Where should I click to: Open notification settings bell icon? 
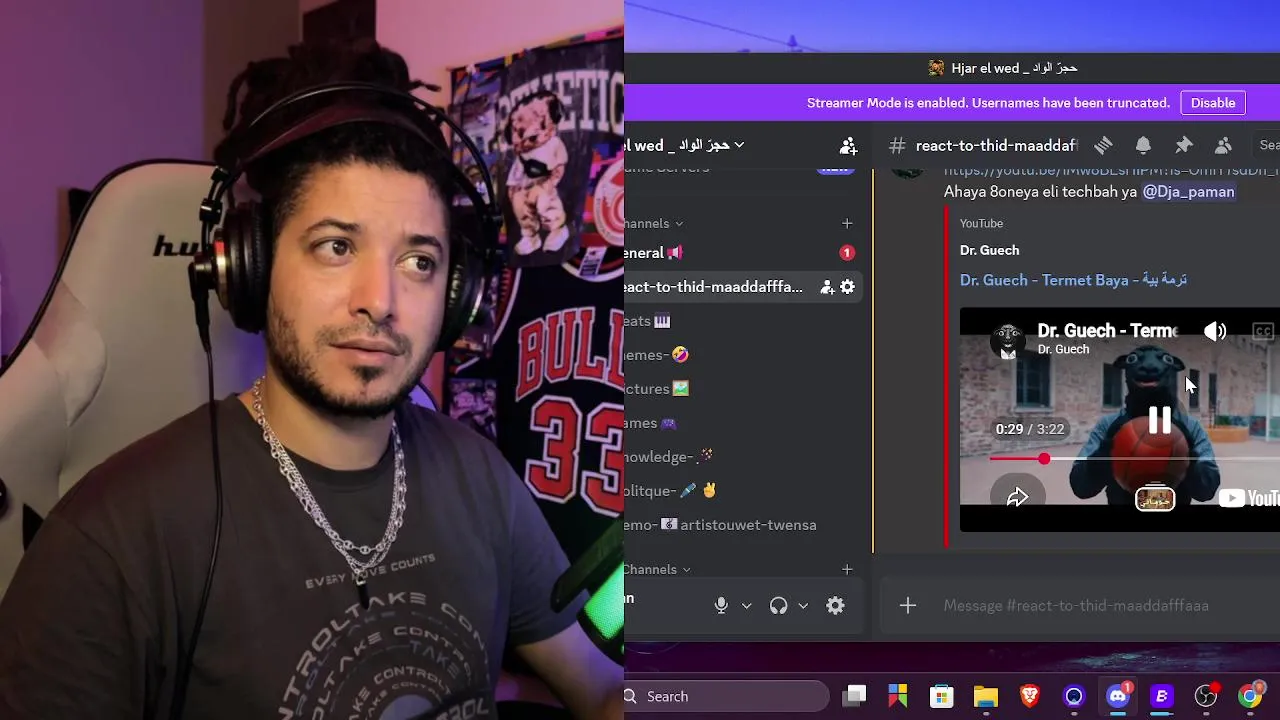[1143, 145]
